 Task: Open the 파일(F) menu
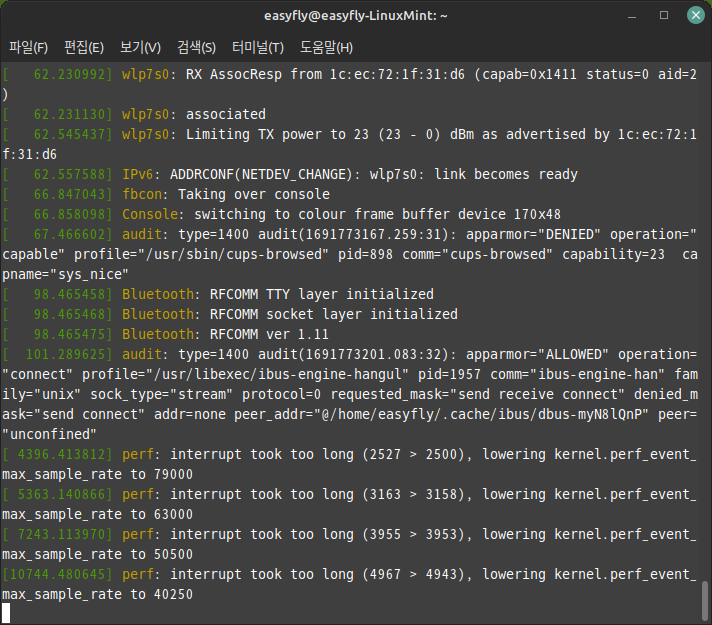(28, 47)
